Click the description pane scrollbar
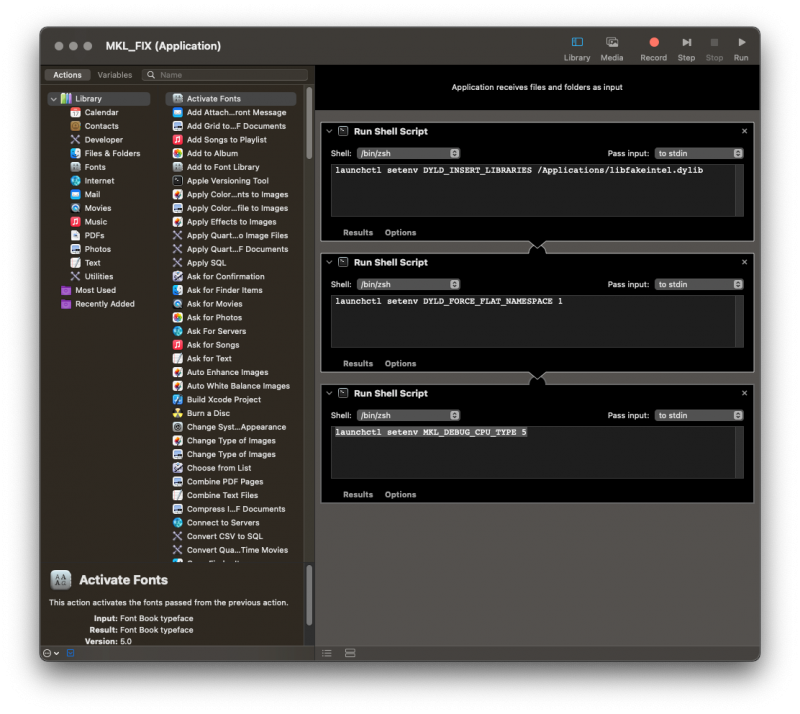Screen dimensions: 800x714 (309, 595)
